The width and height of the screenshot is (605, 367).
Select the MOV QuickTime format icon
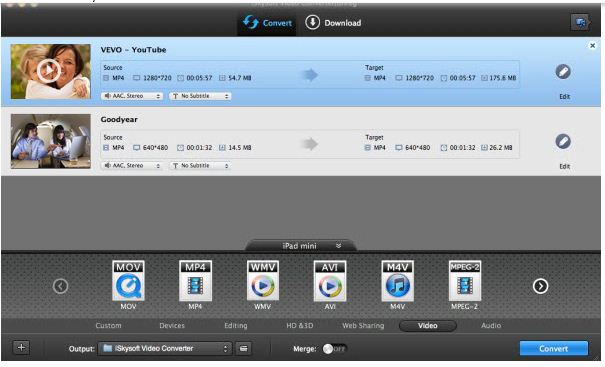(128, 281)
